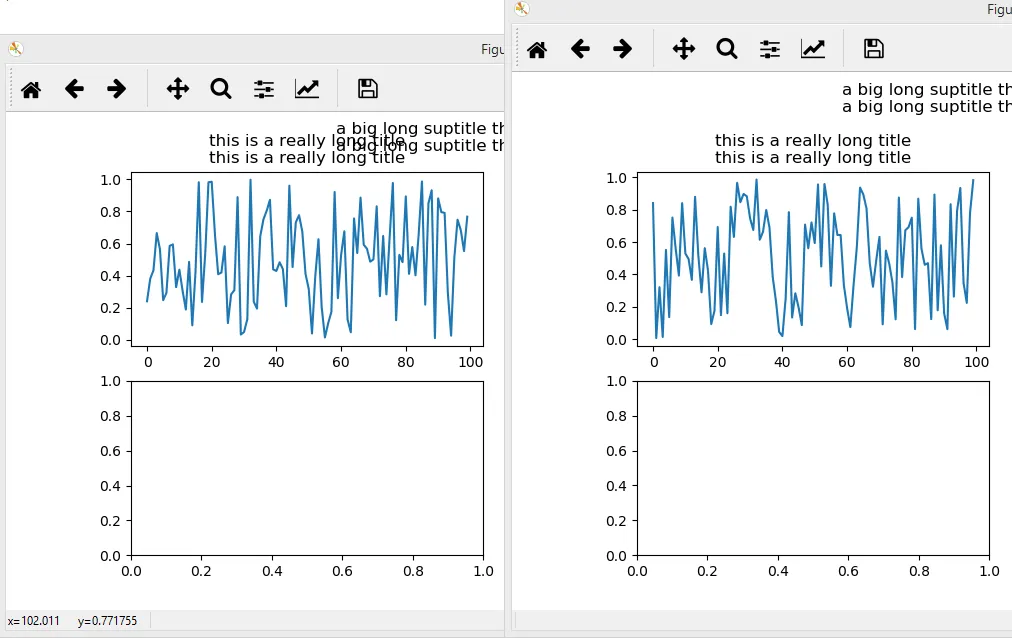Image resolution: width=1012 pixels, height=638 pixels.
Task: Click the Save icon in the left figure toolbar
Action: click(x=367, y=89)
